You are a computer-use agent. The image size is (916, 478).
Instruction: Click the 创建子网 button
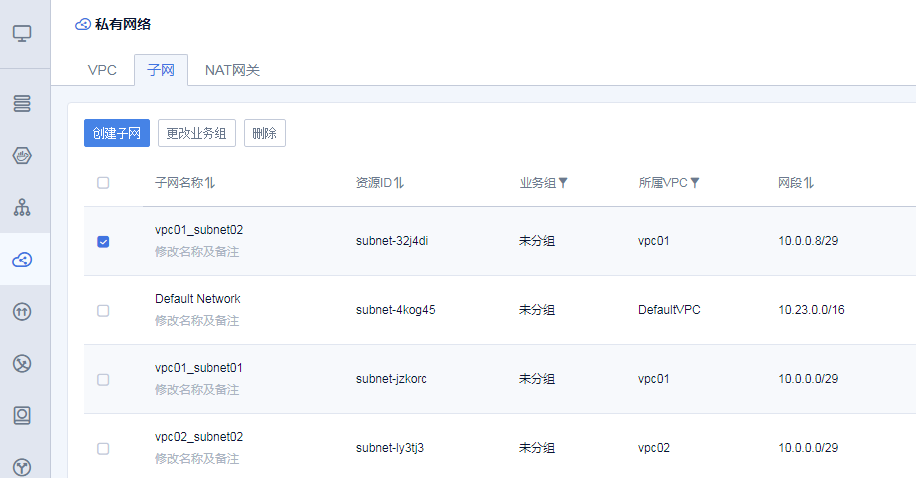(x=116, y=134)
